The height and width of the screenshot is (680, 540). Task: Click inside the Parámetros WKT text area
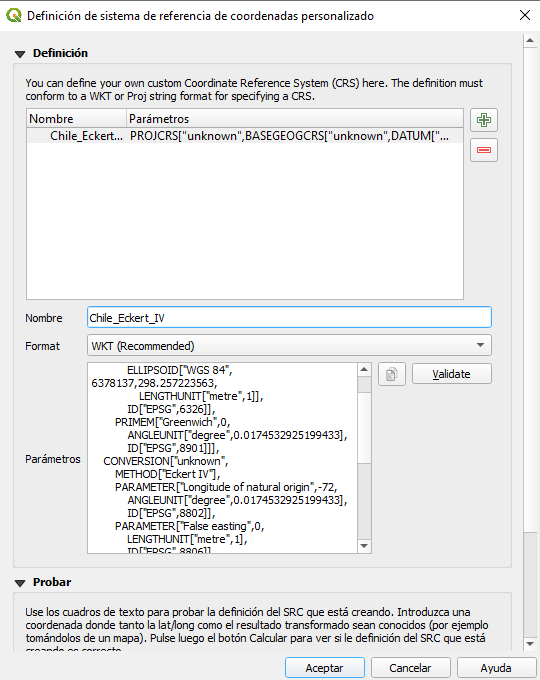[223, 458]
